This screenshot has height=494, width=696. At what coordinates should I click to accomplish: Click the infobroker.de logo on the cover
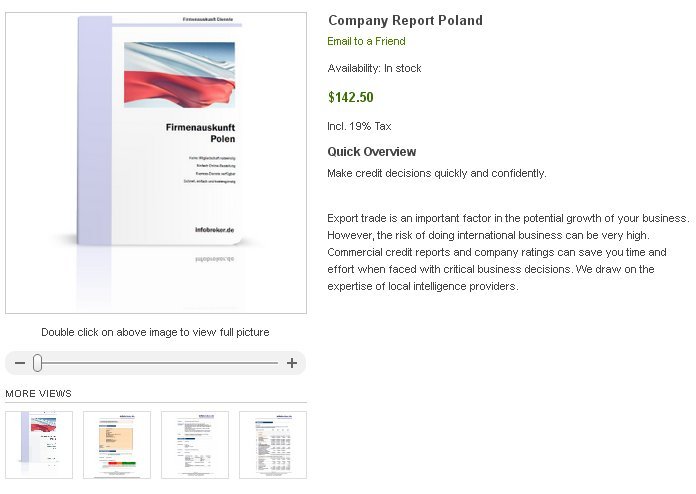[214, 229]
